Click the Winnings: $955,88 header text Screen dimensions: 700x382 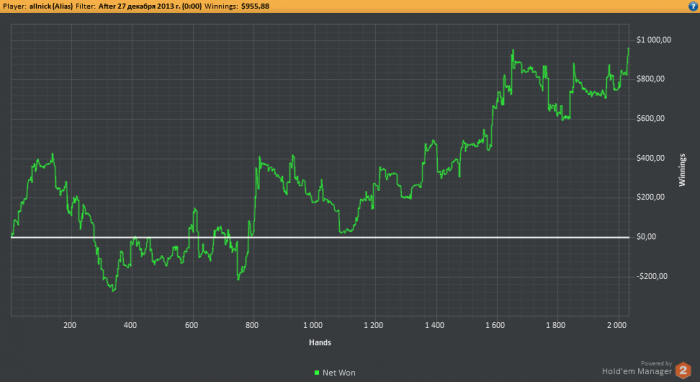pyautogui.click(x=237, y=6)
